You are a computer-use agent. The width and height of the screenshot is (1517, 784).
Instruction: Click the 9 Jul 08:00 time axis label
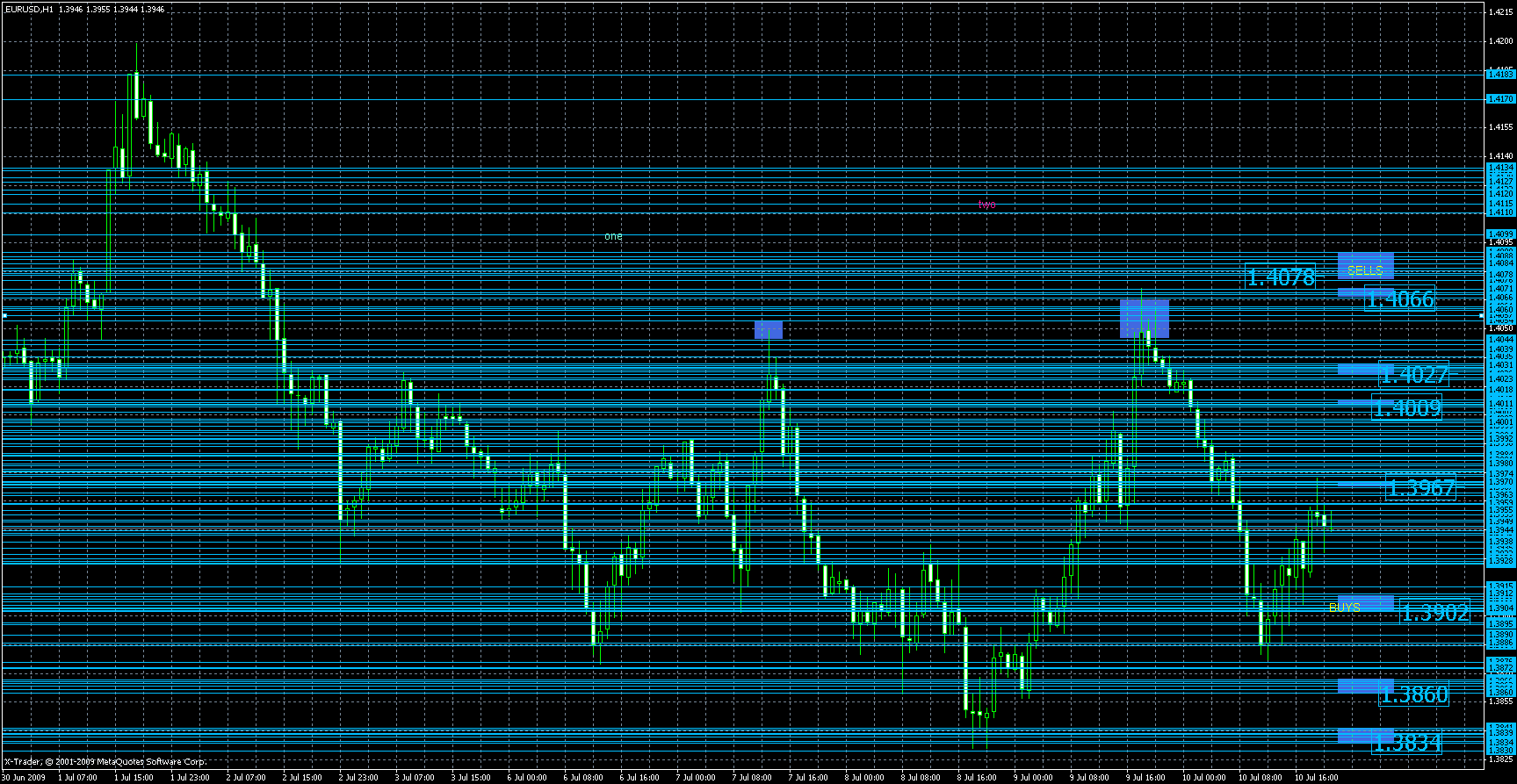pos(1089,777)
